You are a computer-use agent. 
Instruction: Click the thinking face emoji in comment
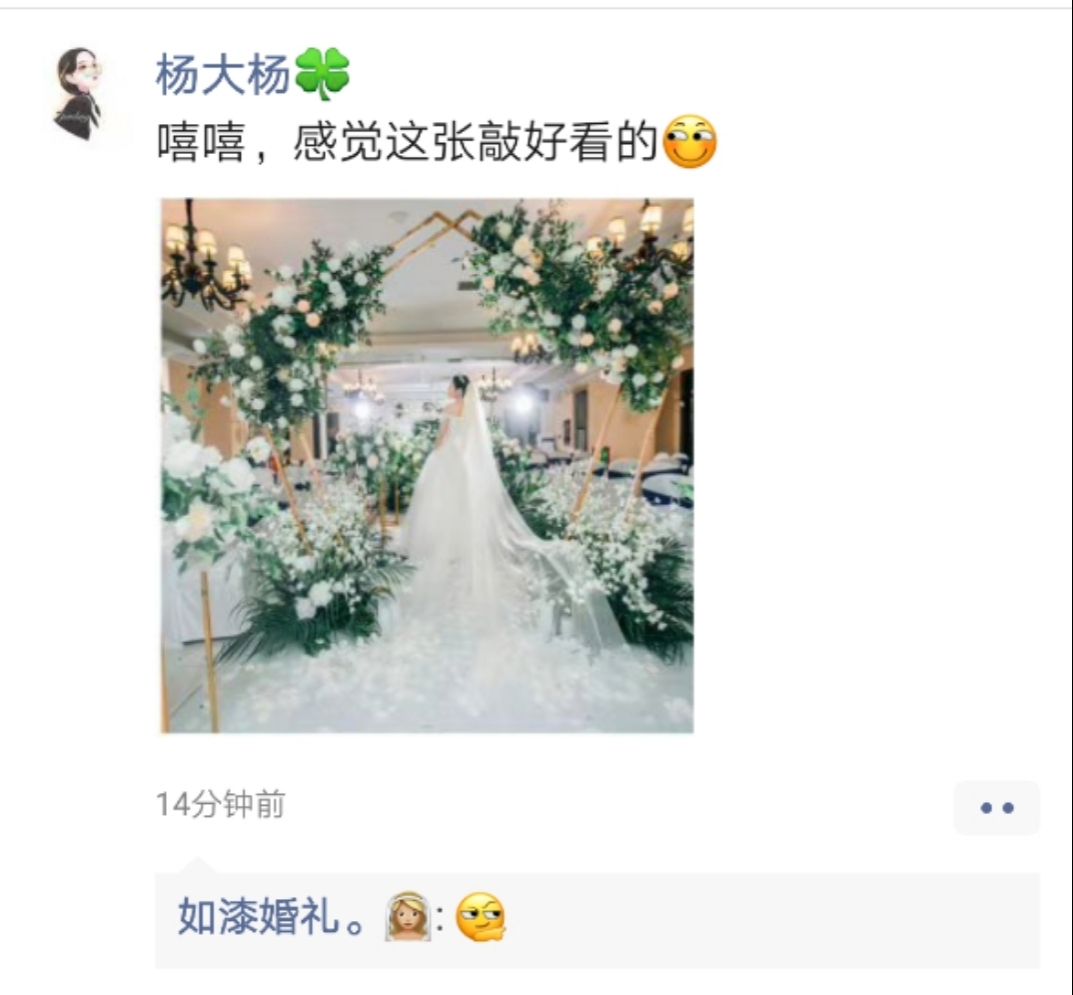(x=481, y=917)
